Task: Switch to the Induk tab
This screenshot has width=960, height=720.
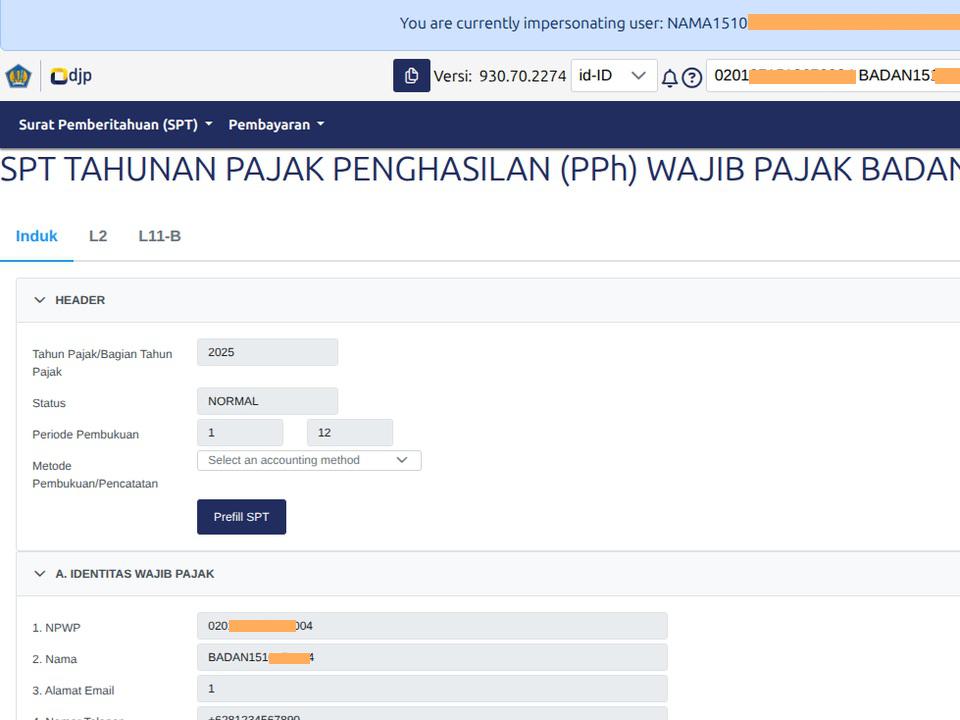Action: point(37,236)
